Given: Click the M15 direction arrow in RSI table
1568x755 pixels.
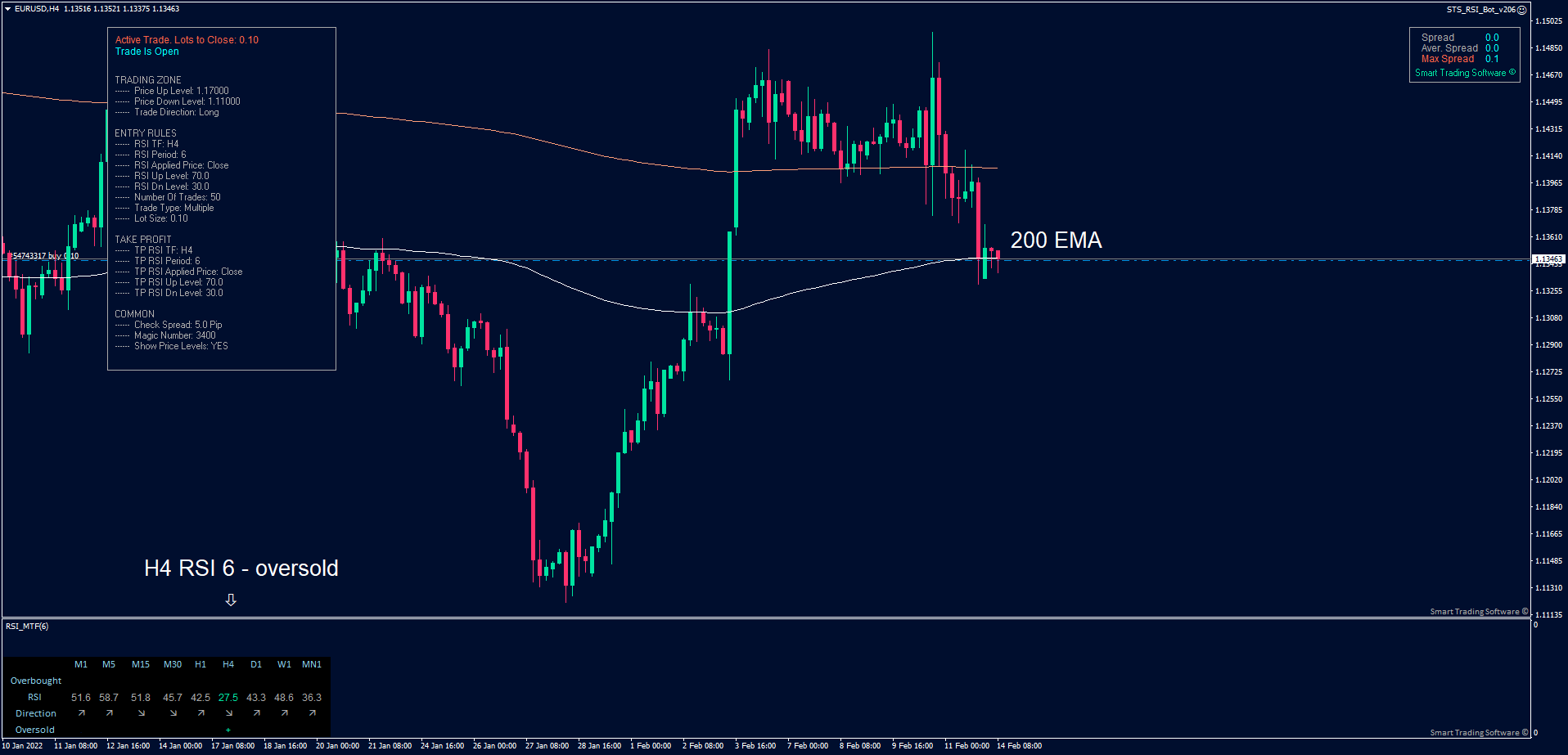Looking at the screenshot, I should [141, 713].
